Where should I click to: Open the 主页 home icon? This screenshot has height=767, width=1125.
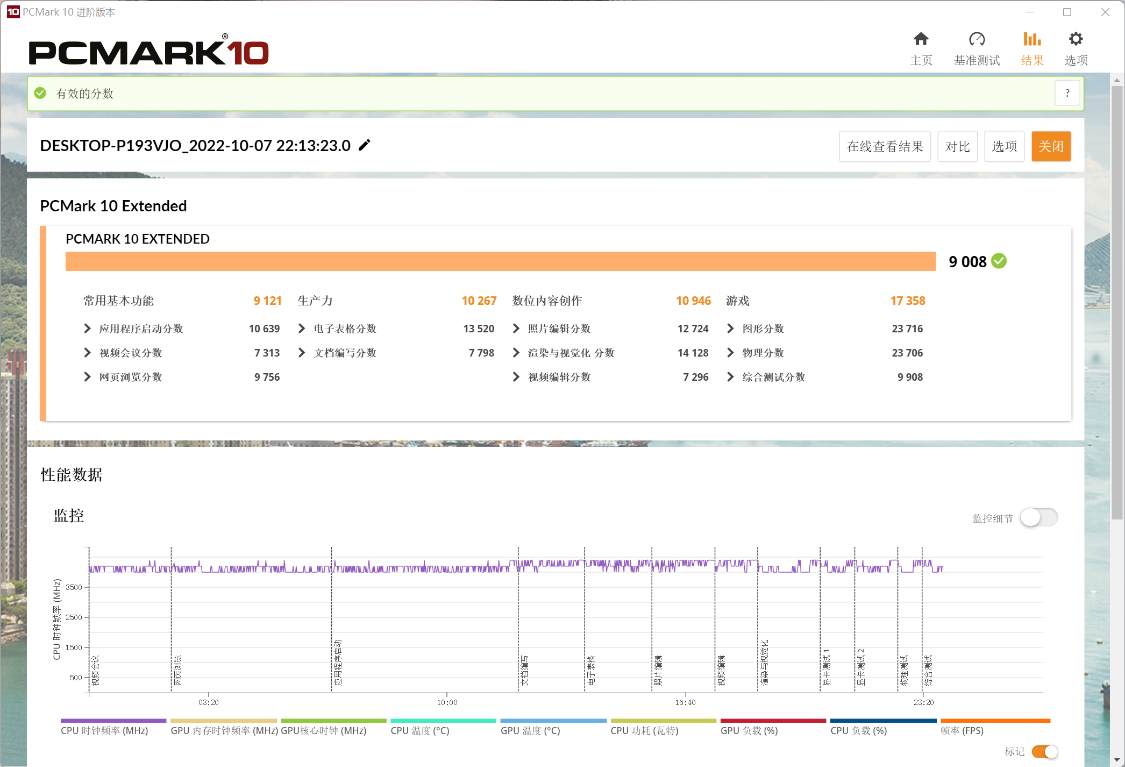pyautogui.click(x=921, y=40)
